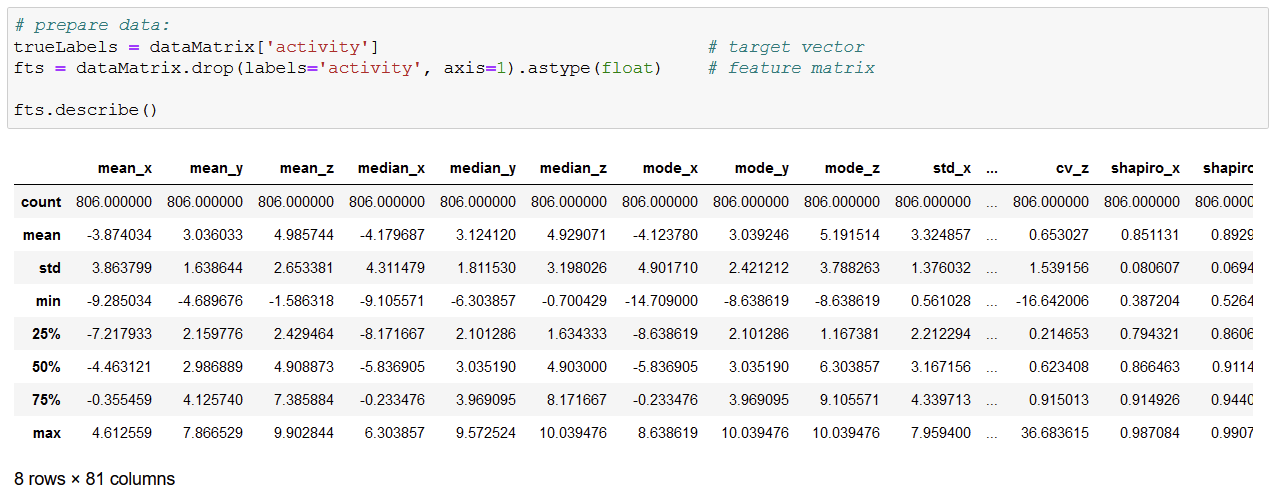Select the min row index label
This screenshot has width=1273, height=492.
[x=47, y=301]
